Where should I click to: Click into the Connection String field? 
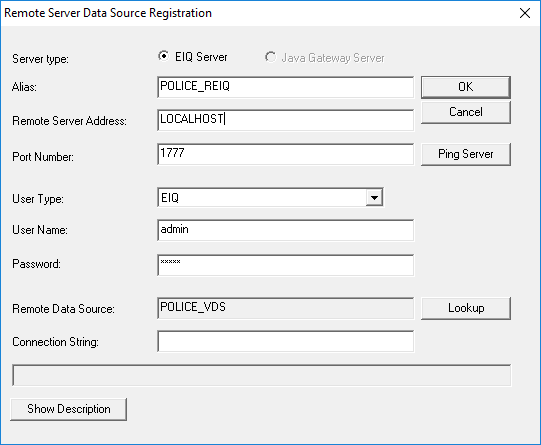tap(285, 341)
